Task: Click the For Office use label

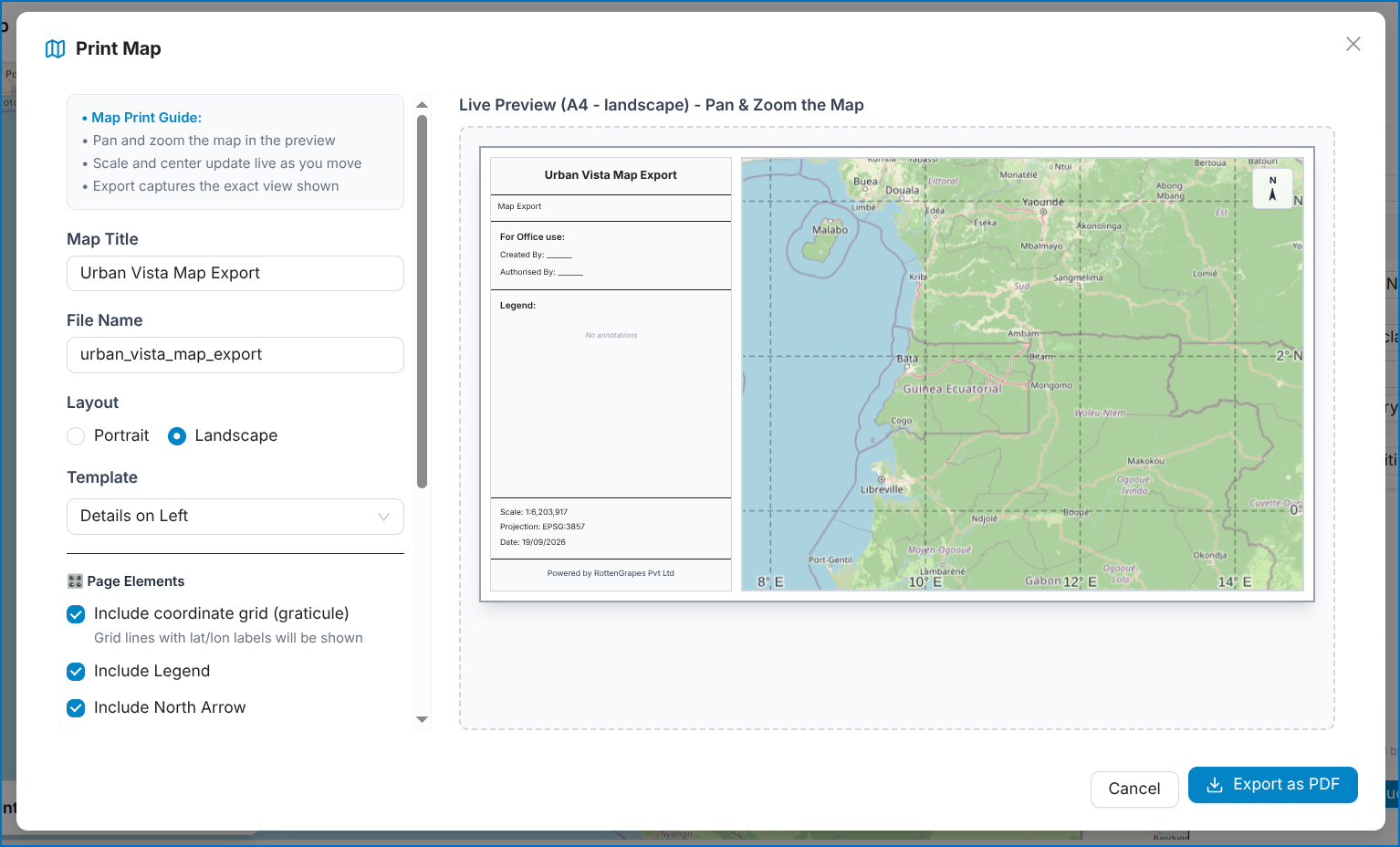Action: pyautogui.click(x=532, y=236)
